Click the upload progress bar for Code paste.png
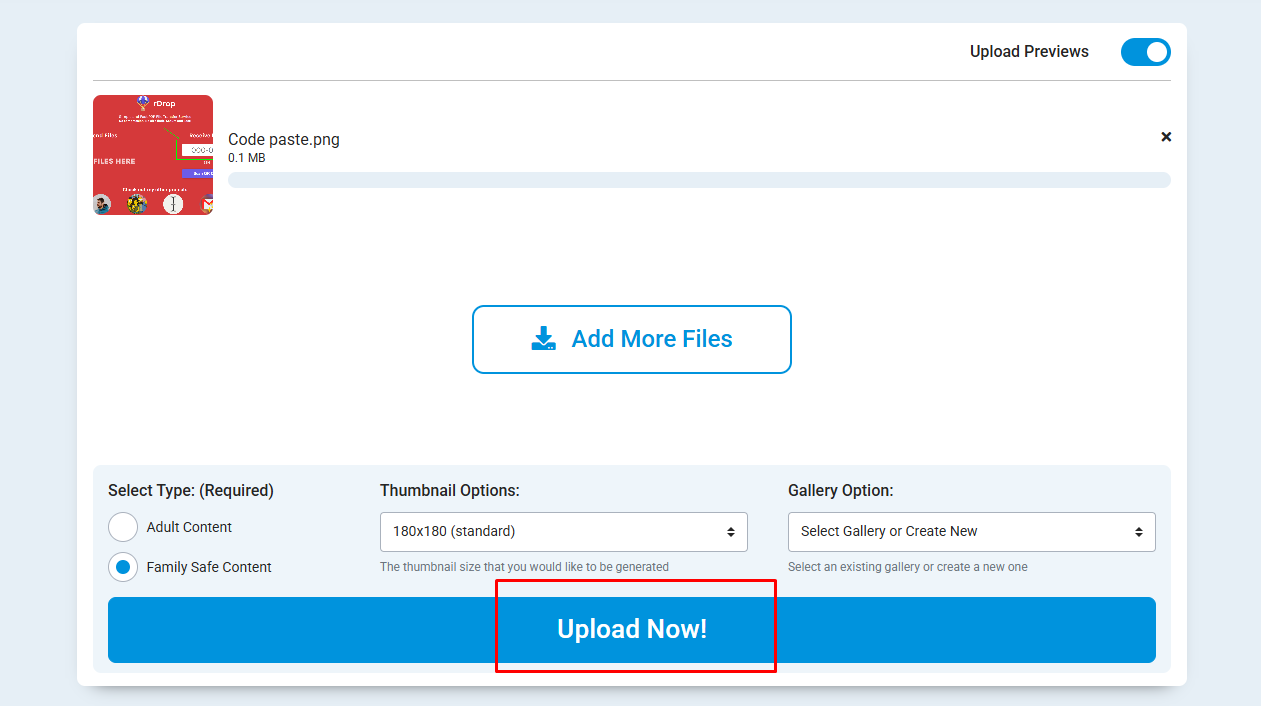Screen dimensions: 1261x706 [699, 180]
